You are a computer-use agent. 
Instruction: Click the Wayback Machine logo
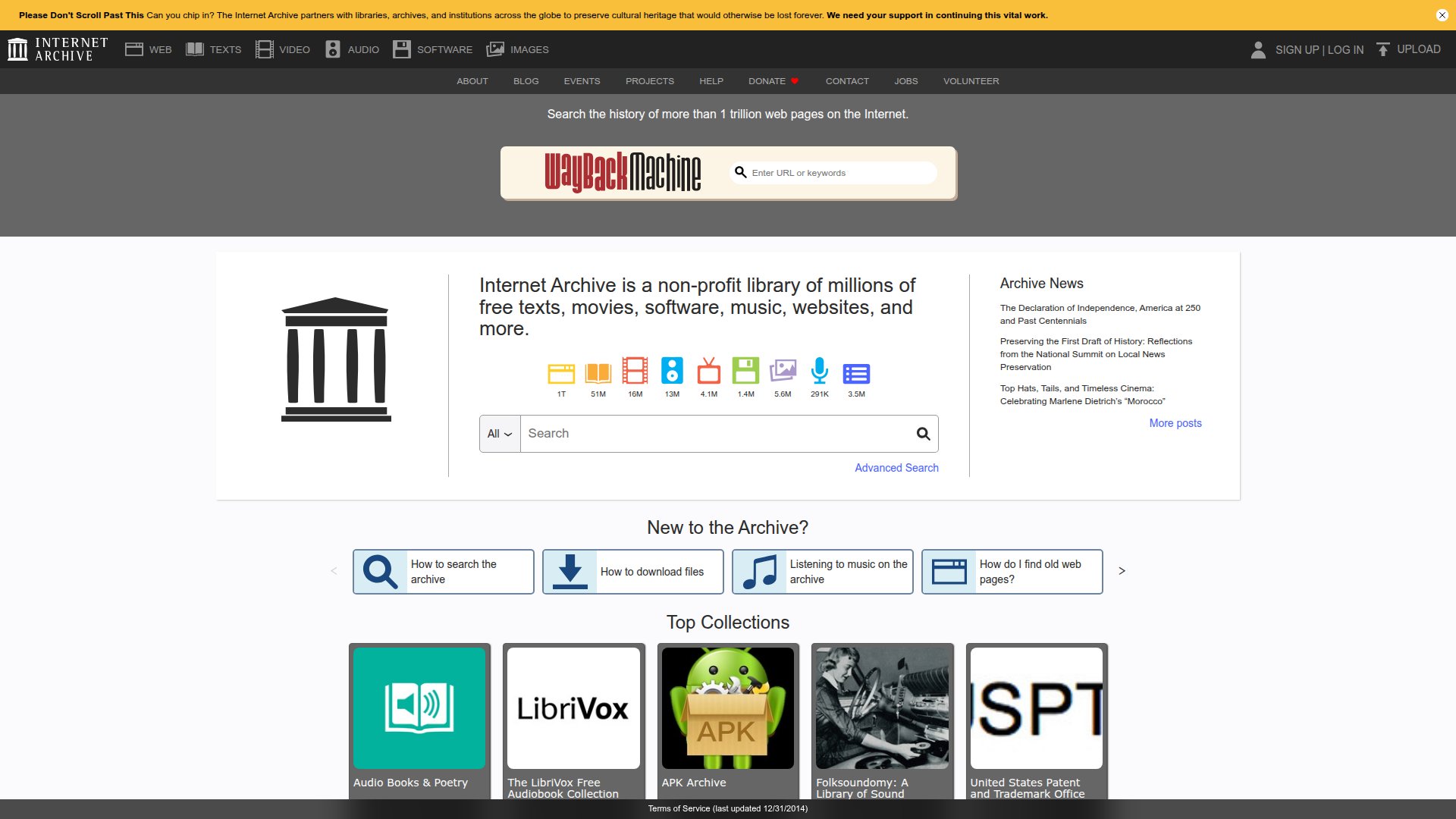tap(623, 172)
